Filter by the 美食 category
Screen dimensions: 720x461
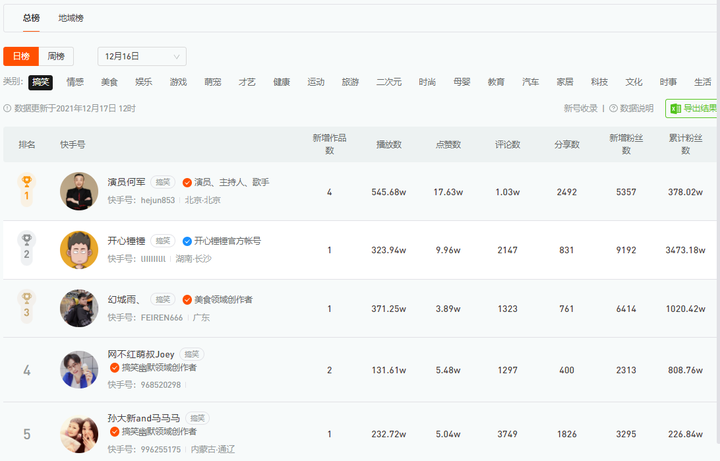[109, 82]
